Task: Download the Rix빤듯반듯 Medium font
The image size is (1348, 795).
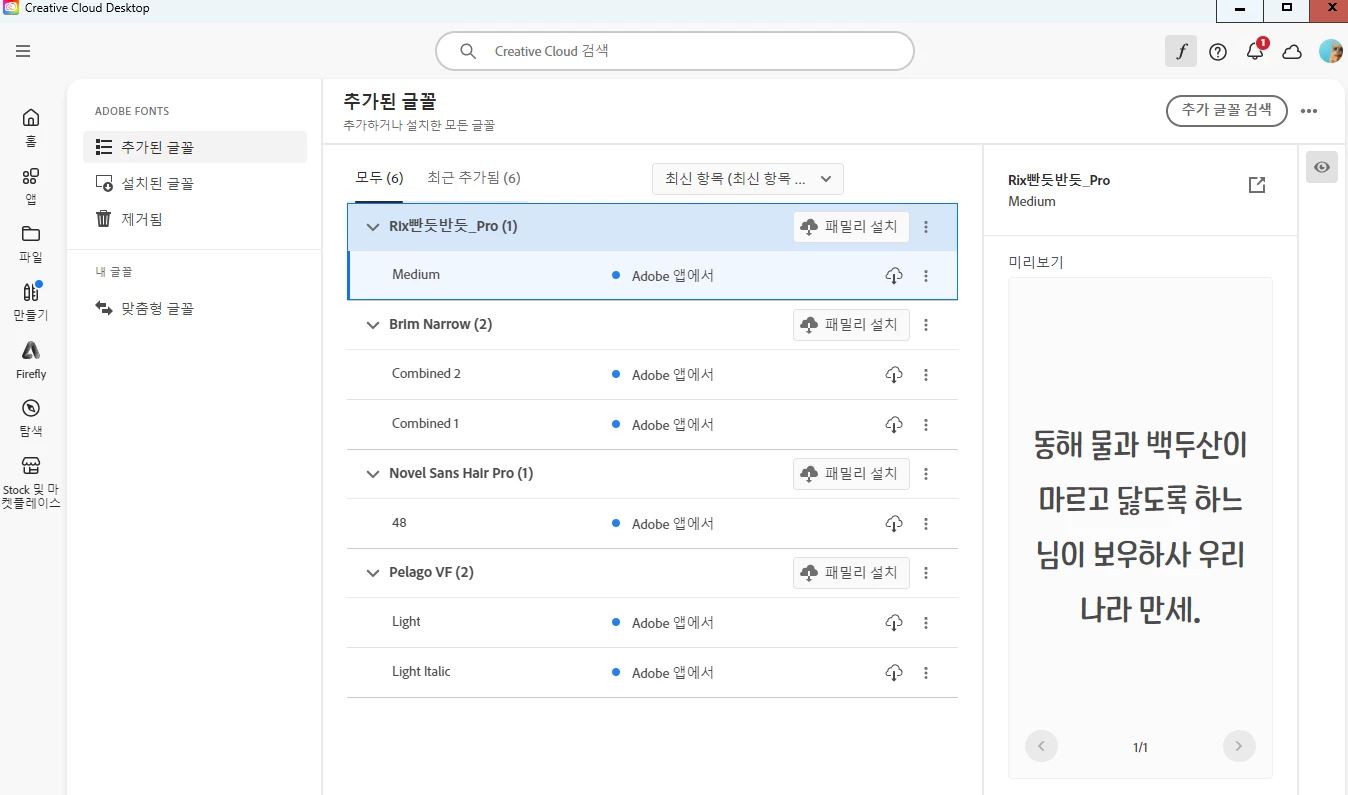Action: 894,275
